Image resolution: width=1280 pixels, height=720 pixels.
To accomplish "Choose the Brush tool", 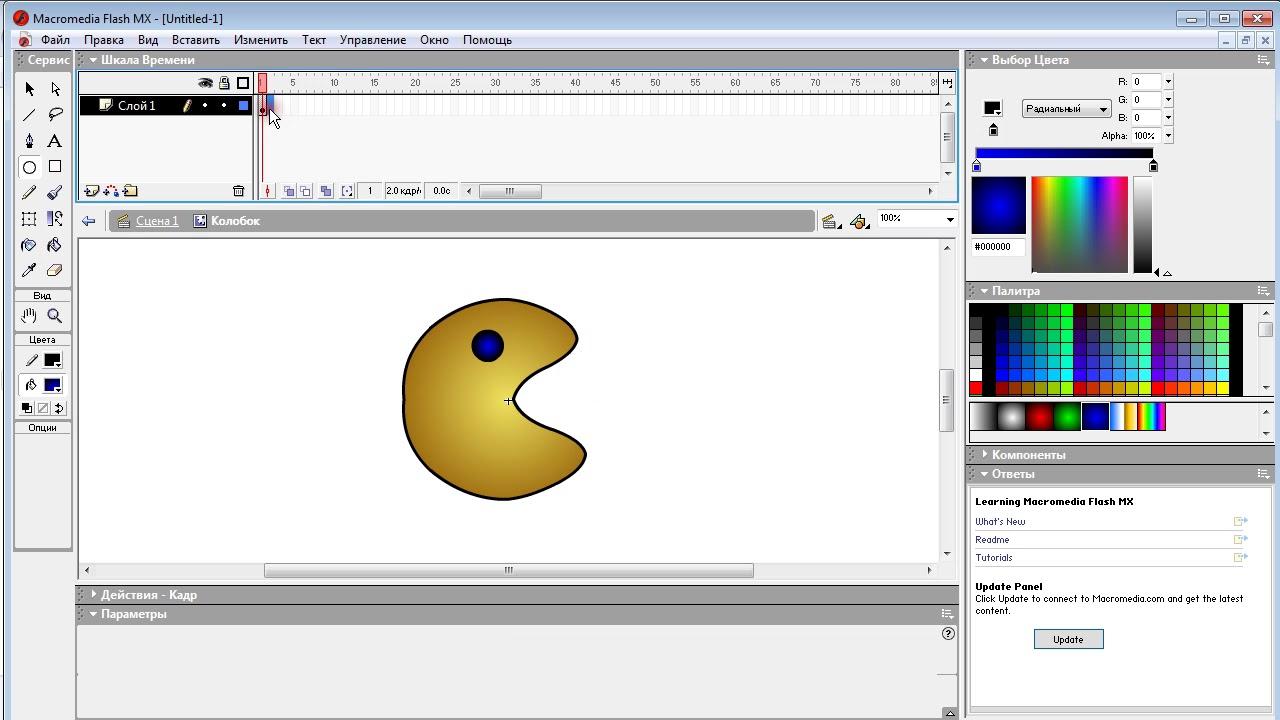I will pyautogui.click(x=55, y=193).
